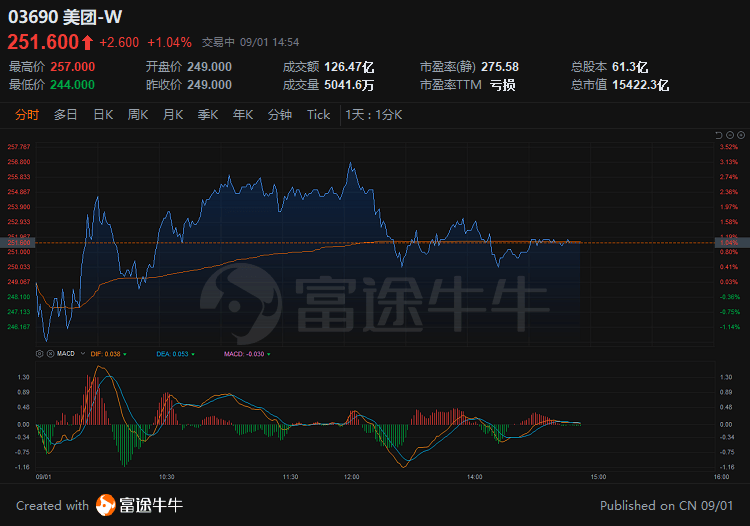Click the 15:00 time axis label

point(598,477)
